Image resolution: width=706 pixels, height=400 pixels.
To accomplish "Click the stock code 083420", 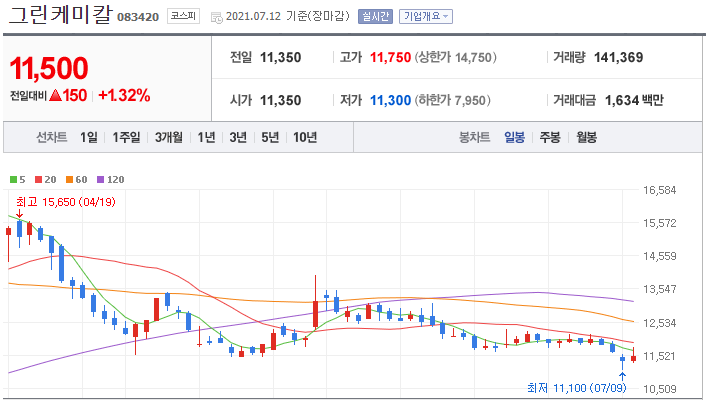I will (x=138, y=17).
